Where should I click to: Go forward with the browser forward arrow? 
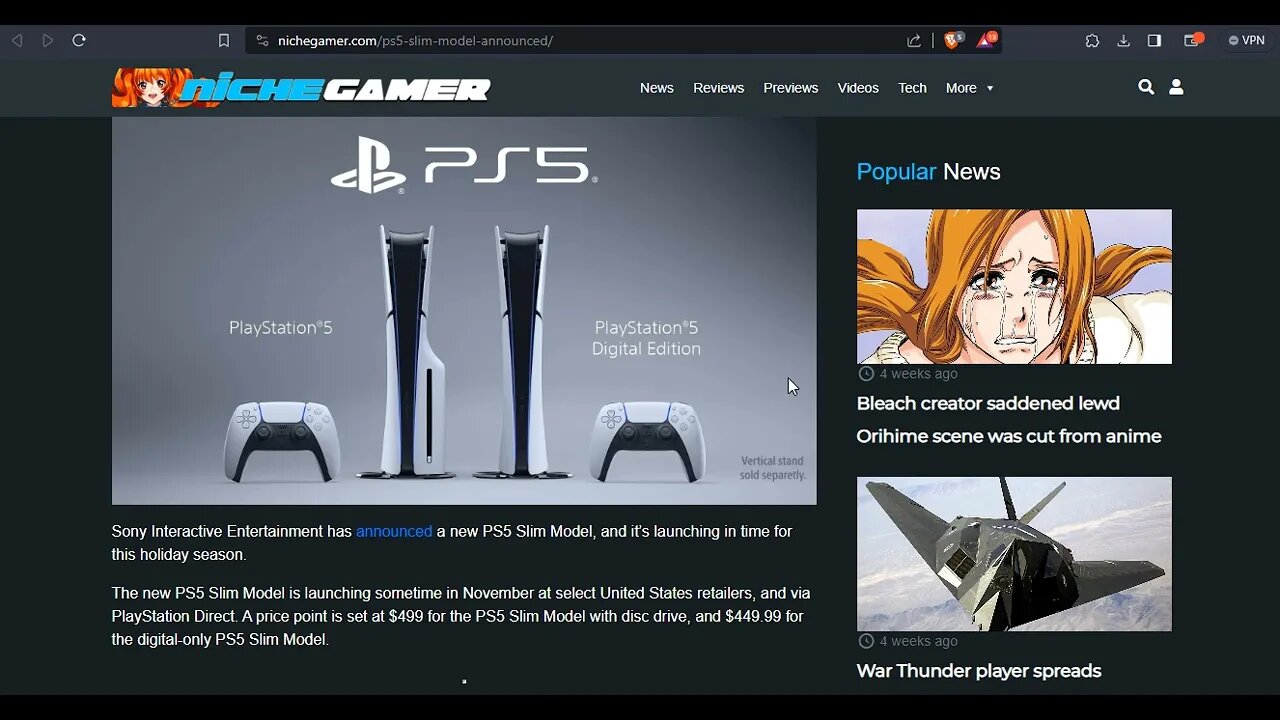click(47, 40)
